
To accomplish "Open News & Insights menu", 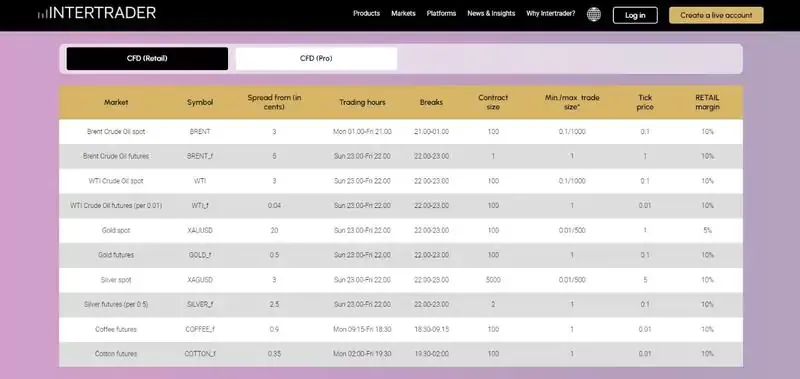I will click(491, 14).
